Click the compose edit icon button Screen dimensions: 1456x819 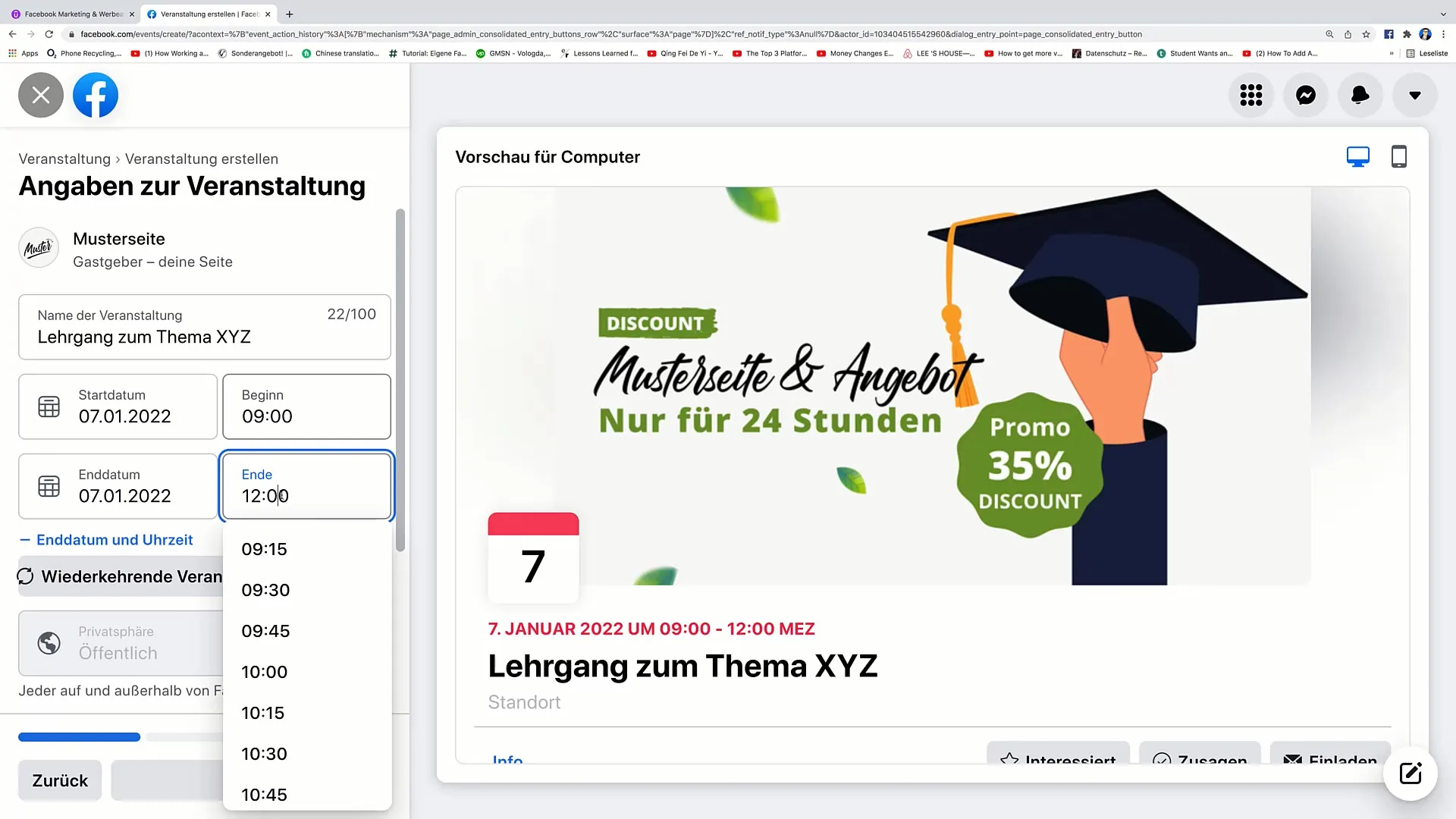[1410, 773]
